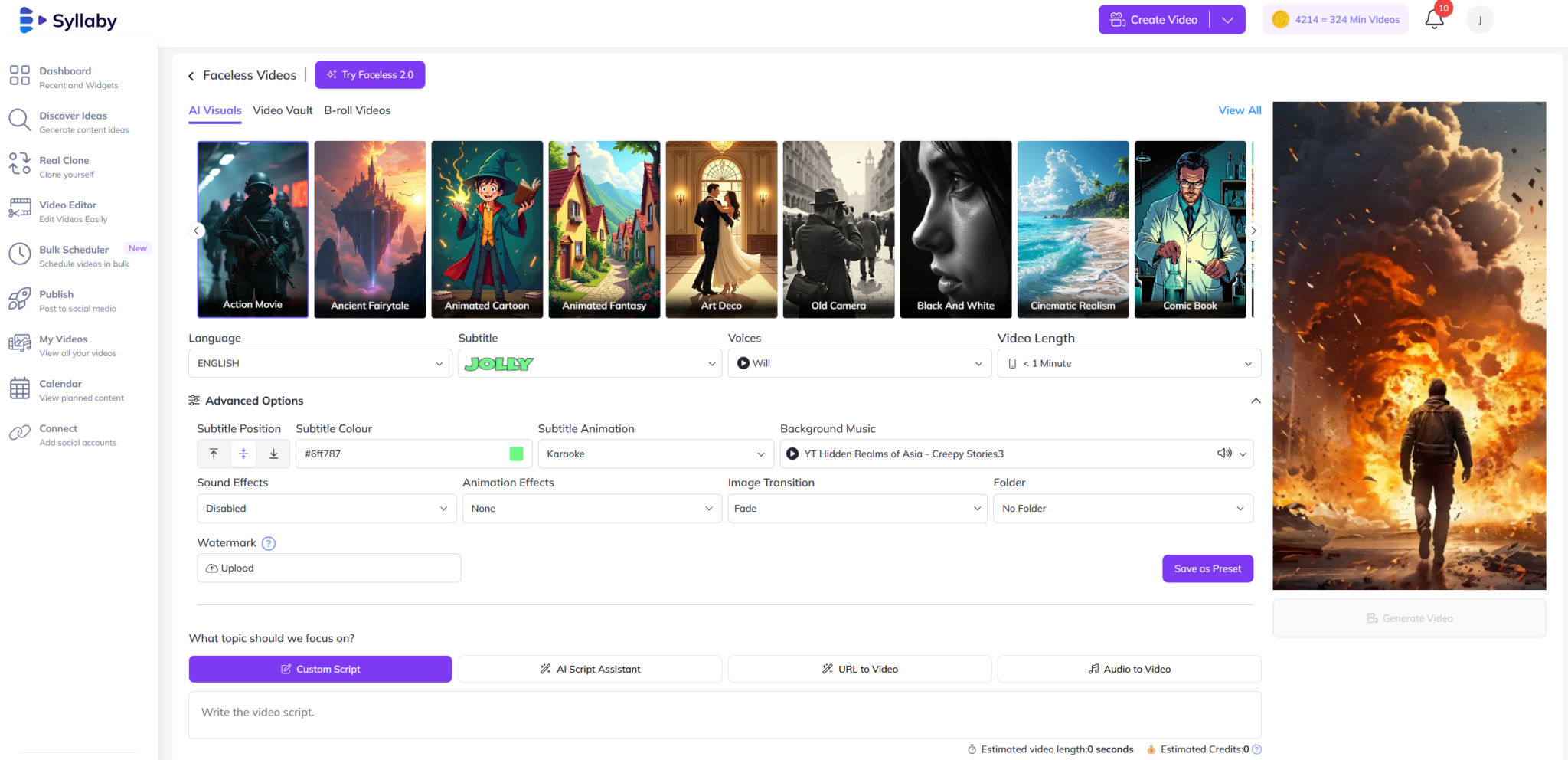
Task: Play the YT Hidden Realms music preview
Action: click(x=792, y=454)
